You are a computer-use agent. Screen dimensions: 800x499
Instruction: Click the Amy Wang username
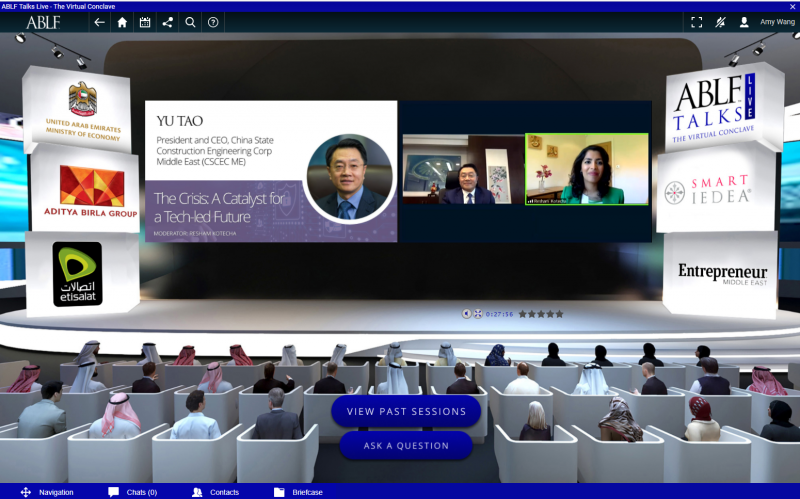click(777, 22)
